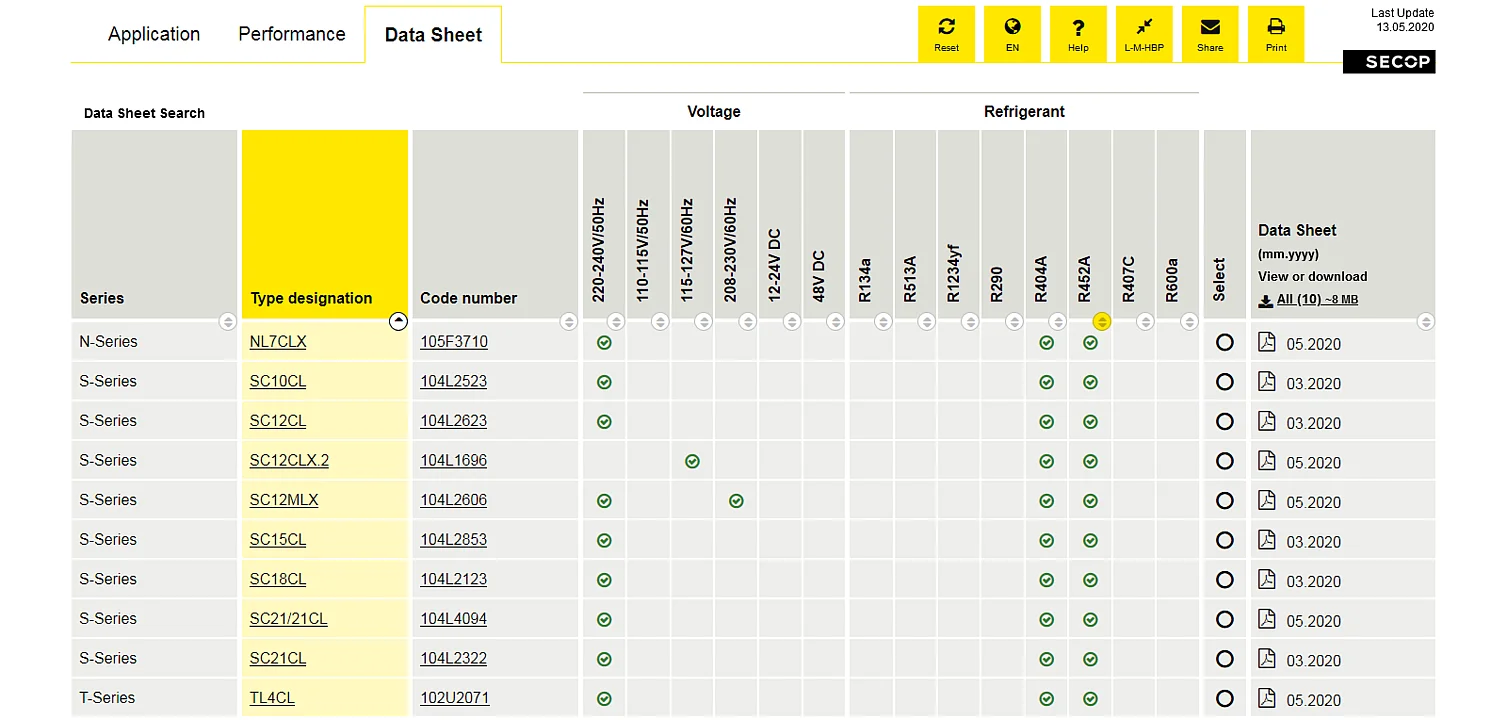The image size is (1507, 720).
Task: Click the Print icon
Action: (x=1276, y=33)
